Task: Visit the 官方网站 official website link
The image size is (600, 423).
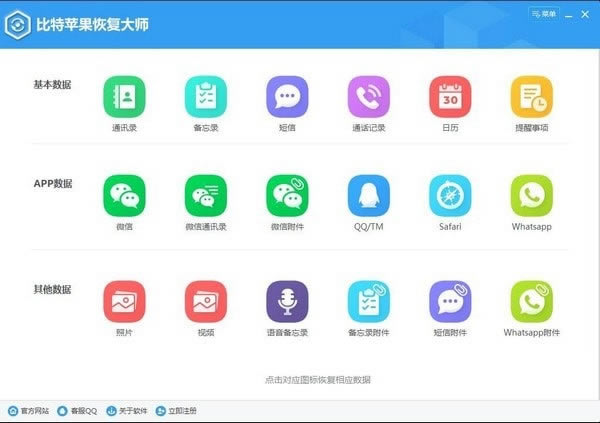Action: (29, 411)
